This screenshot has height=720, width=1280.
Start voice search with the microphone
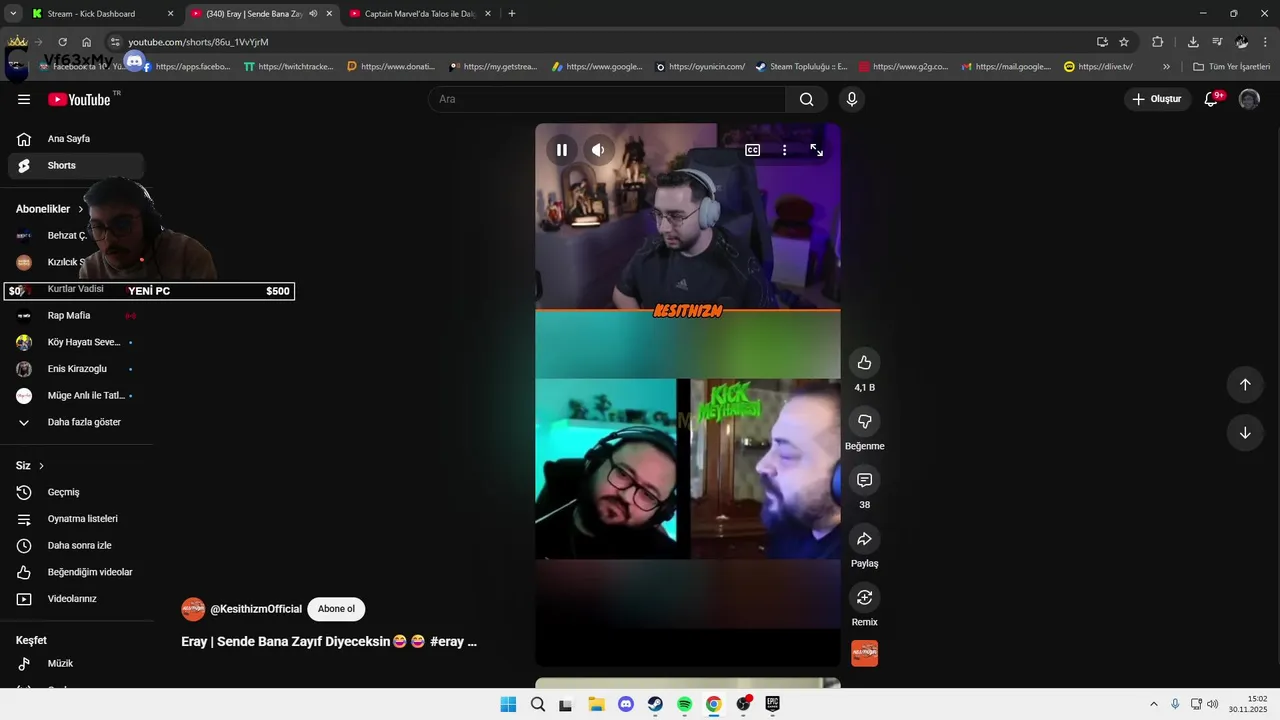tap(852, 99)
